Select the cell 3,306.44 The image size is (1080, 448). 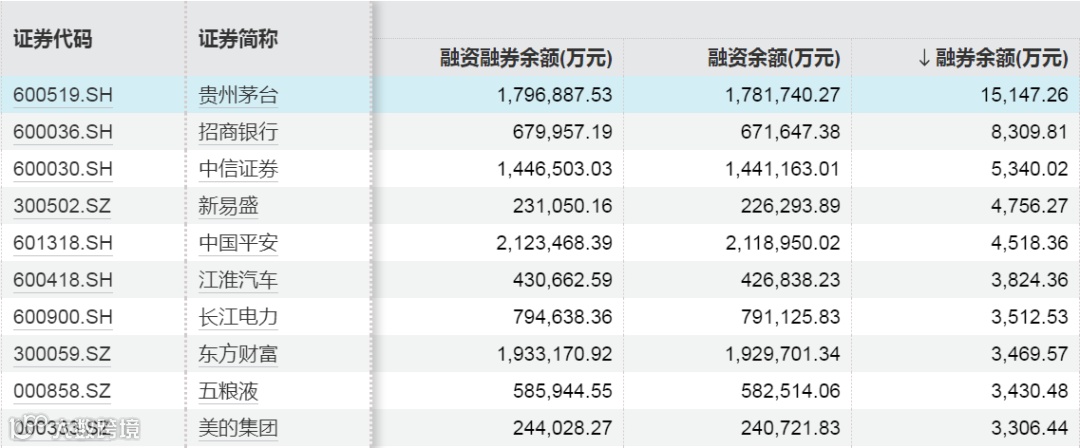(x=1030, y=429)
